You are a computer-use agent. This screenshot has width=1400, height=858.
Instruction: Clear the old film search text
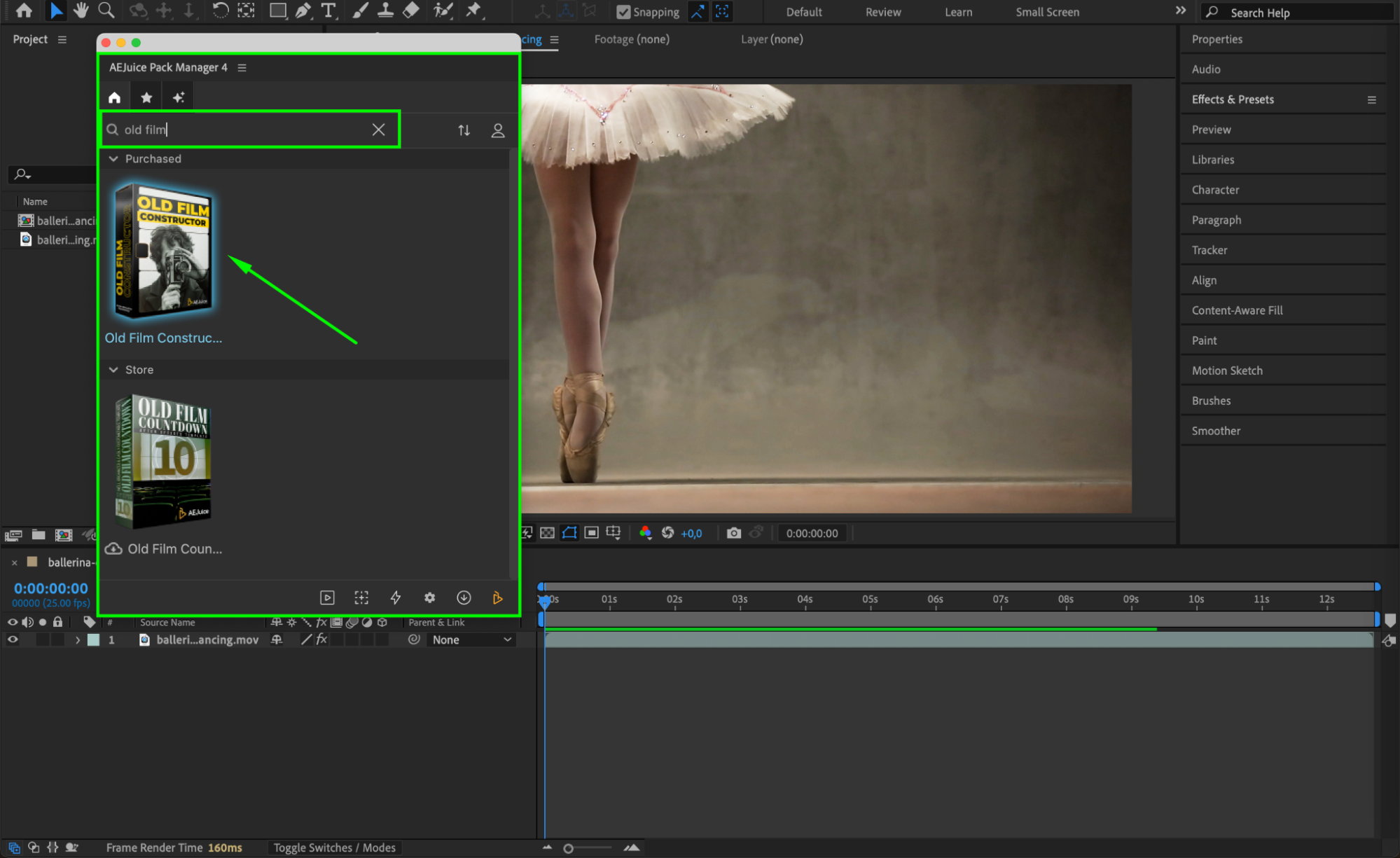point(378,130)
